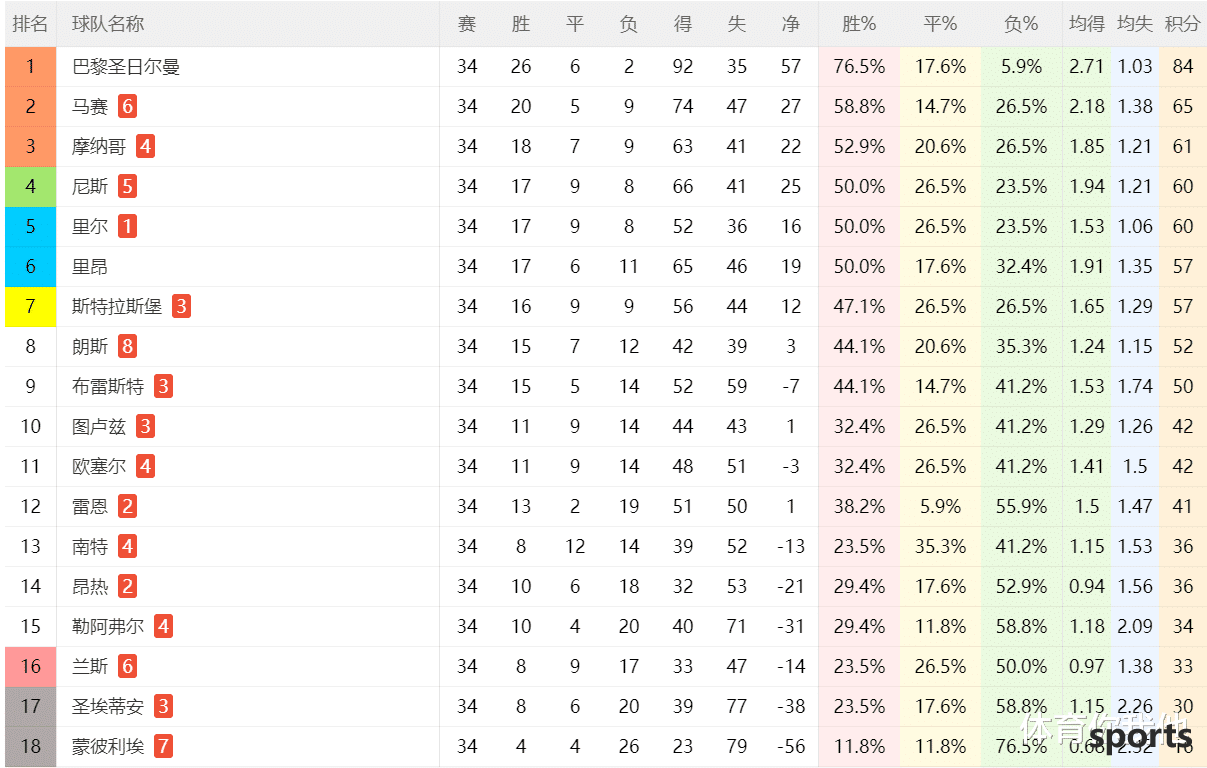Open team 巴黎圣日尔曼
The width and height of the screenshot is (1207, 768).
coord(126,67)
